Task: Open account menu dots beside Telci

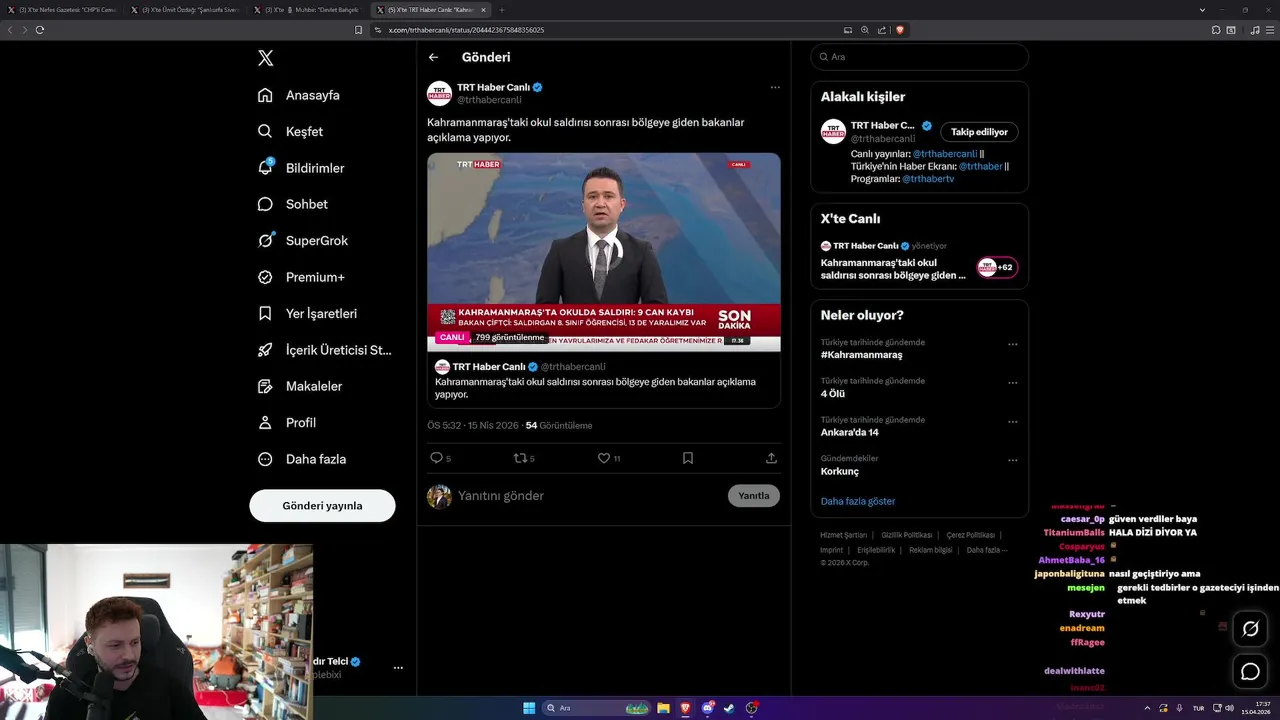Action: (398, 667)
